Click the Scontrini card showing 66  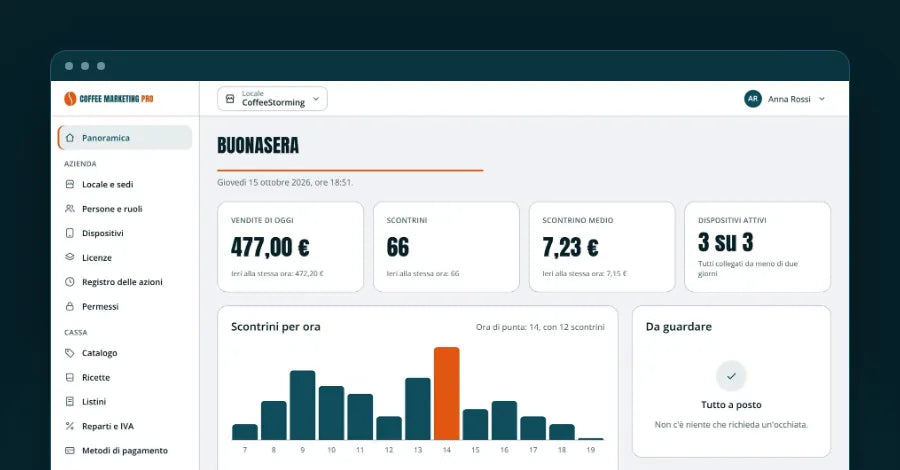pyautogui.click(x=446, y=247)
